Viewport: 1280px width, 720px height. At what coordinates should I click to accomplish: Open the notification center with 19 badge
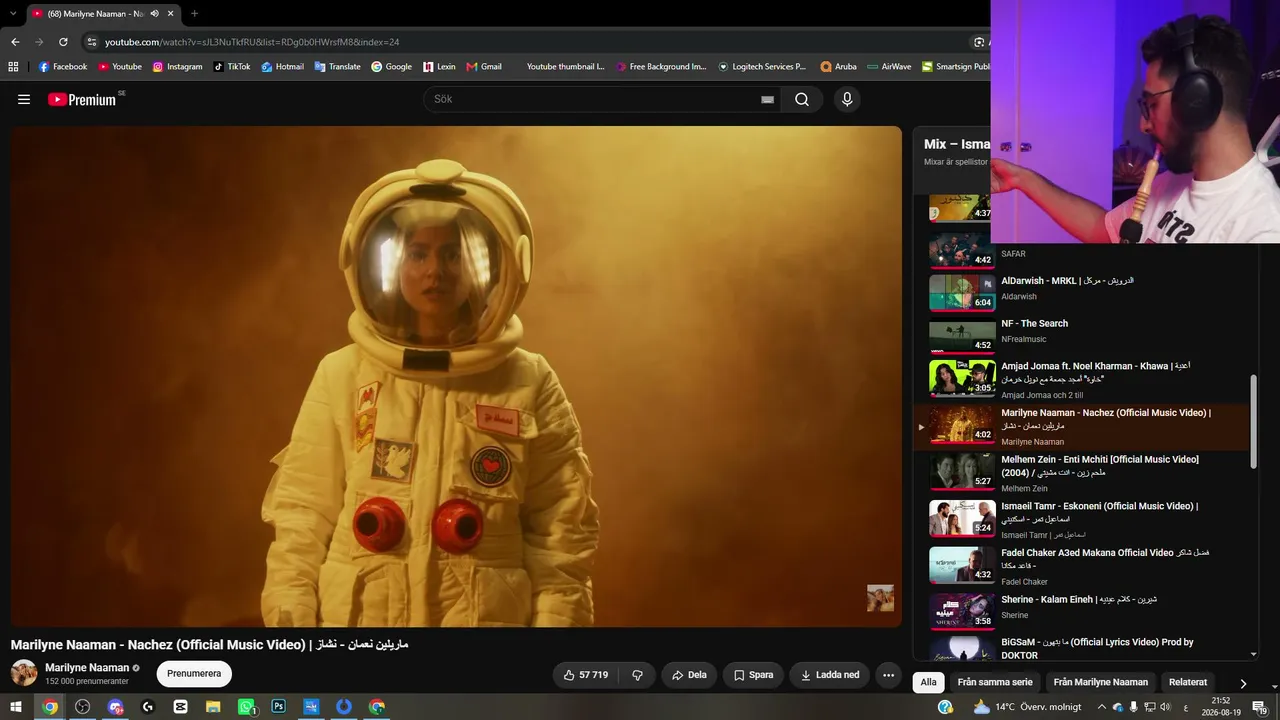(1258, 707)
